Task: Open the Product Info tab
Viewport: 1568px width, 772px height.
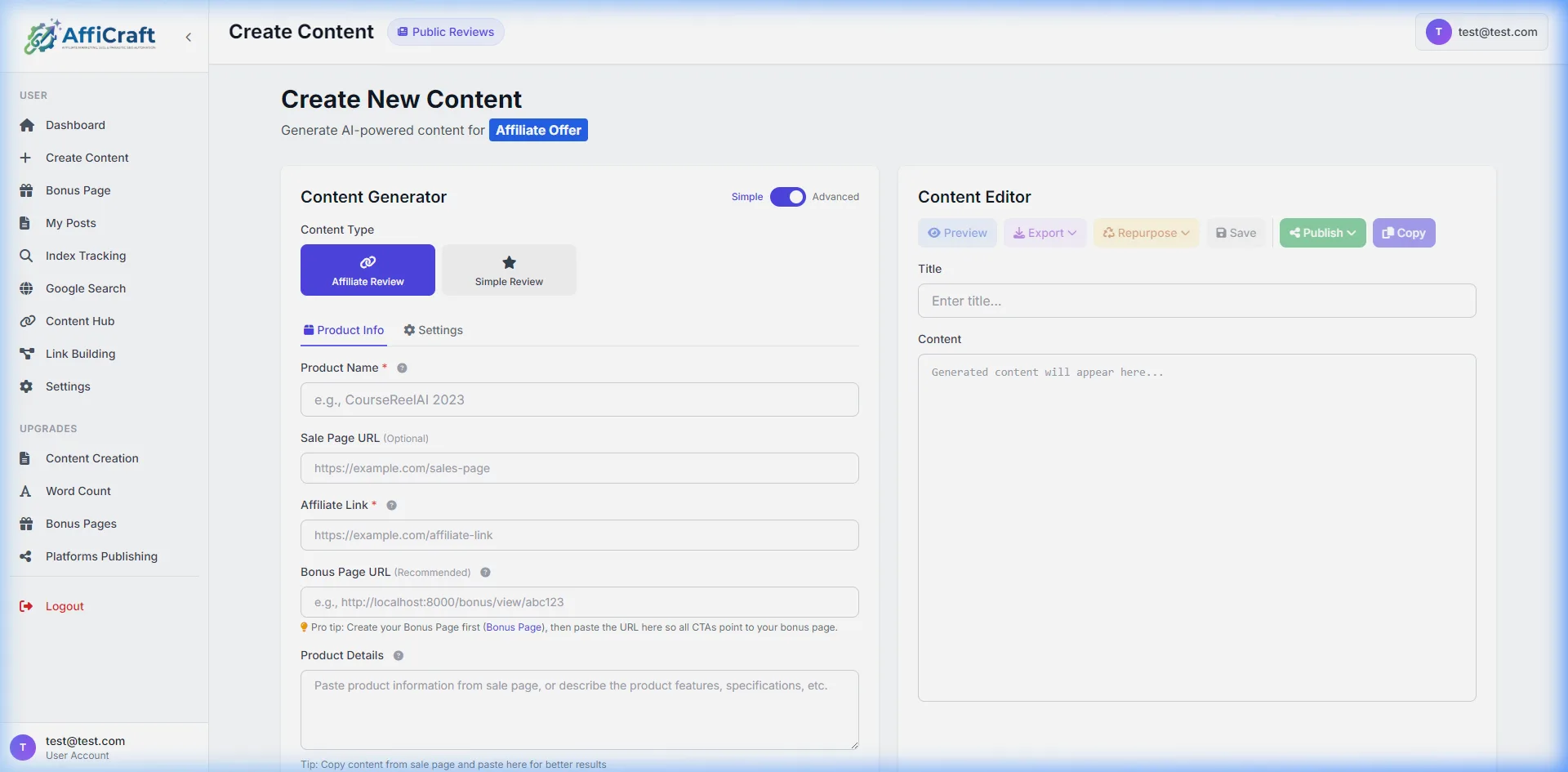Action: coord(343,330)
